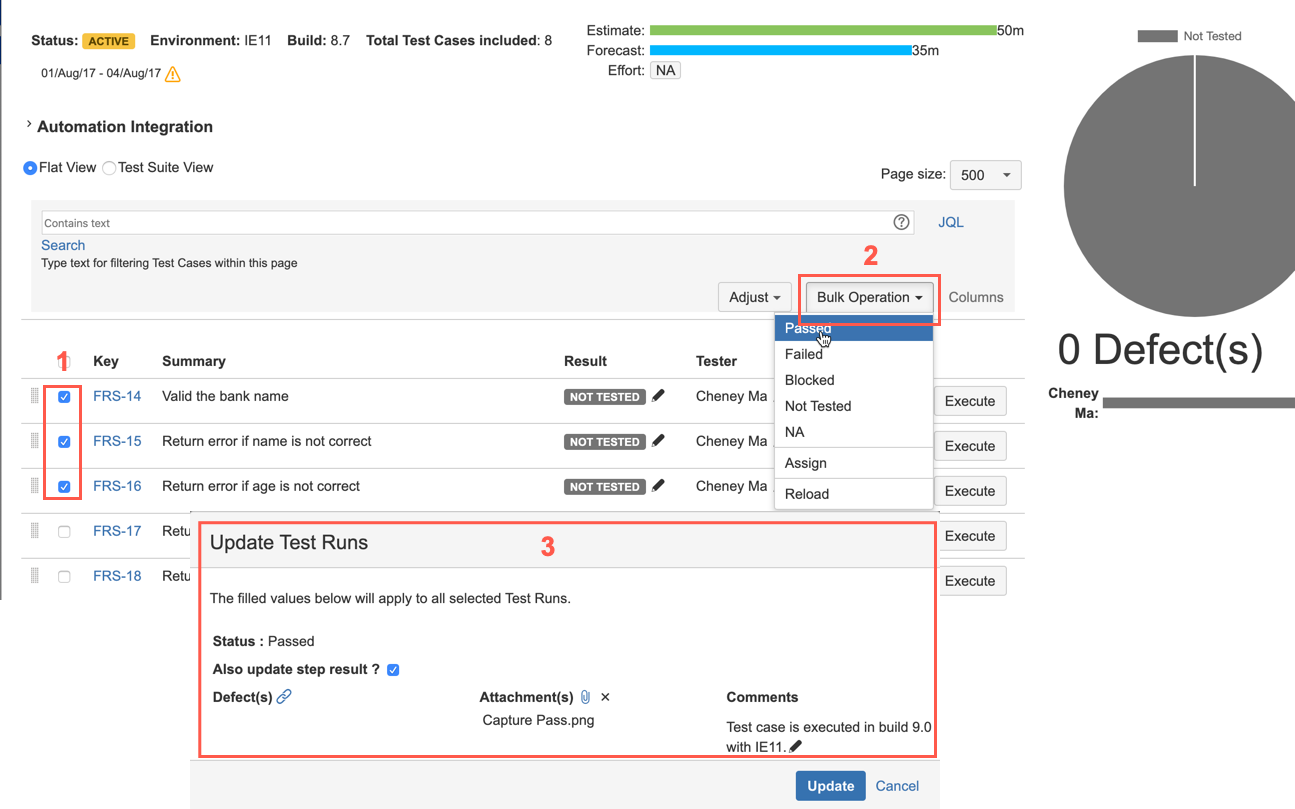This screenshot has width=1295, height=809.
Task: Click the Effort NA value box
Action: point(665,70)
